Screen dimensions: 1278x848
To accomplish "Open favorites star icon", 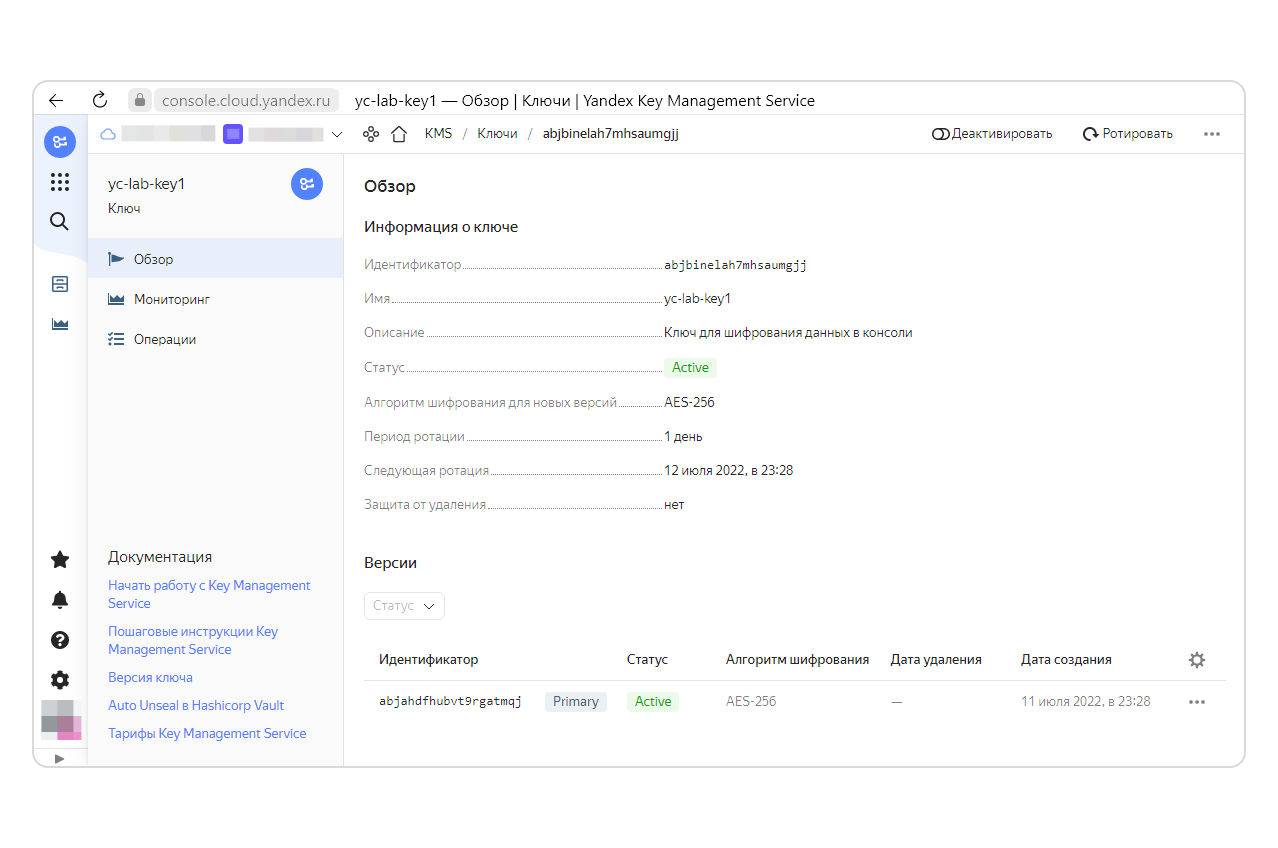I will [x=60, y=559].
